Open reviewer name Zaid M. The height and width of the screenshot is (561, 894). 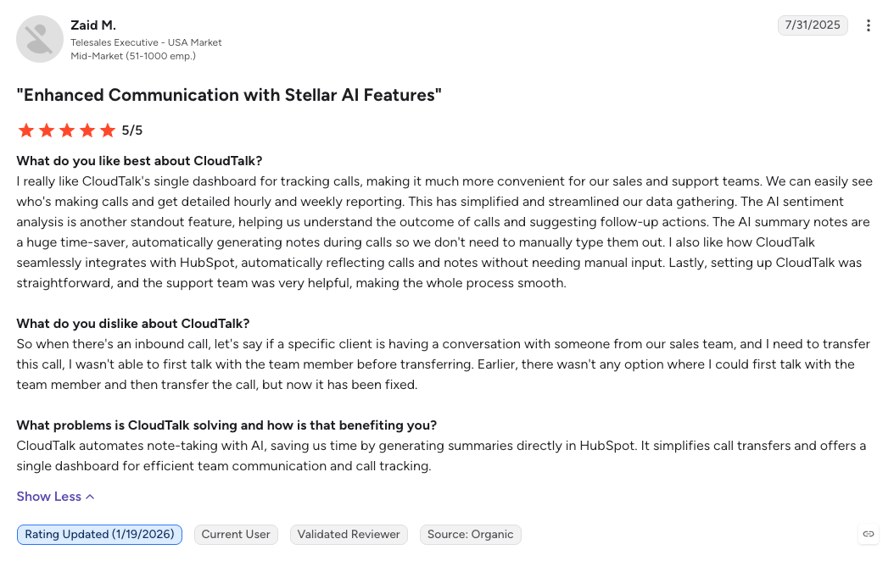(93, 25)
